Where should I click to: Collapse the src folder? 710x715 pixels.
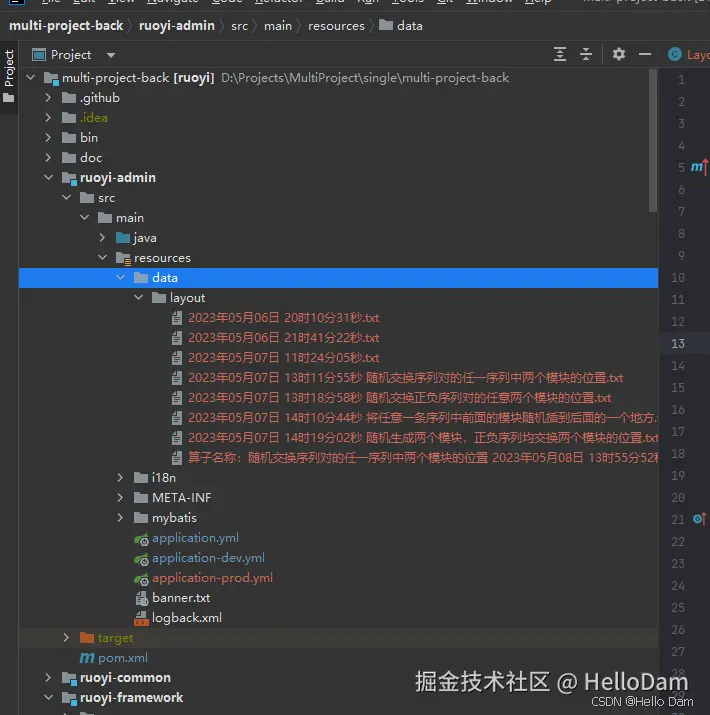(67, 197)
